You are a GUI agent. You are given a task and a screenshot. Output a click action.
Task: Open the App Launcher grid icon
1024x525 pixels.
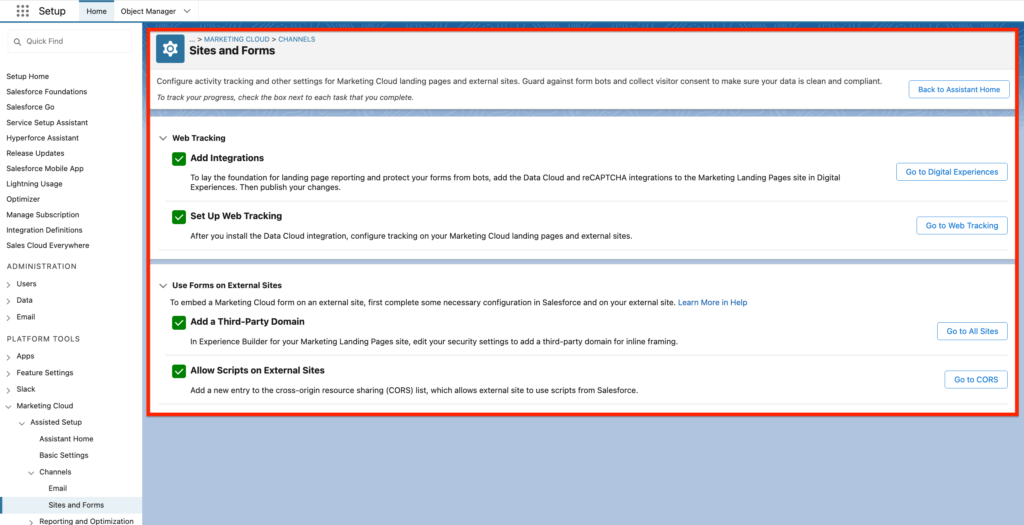[x=22, y=11]
